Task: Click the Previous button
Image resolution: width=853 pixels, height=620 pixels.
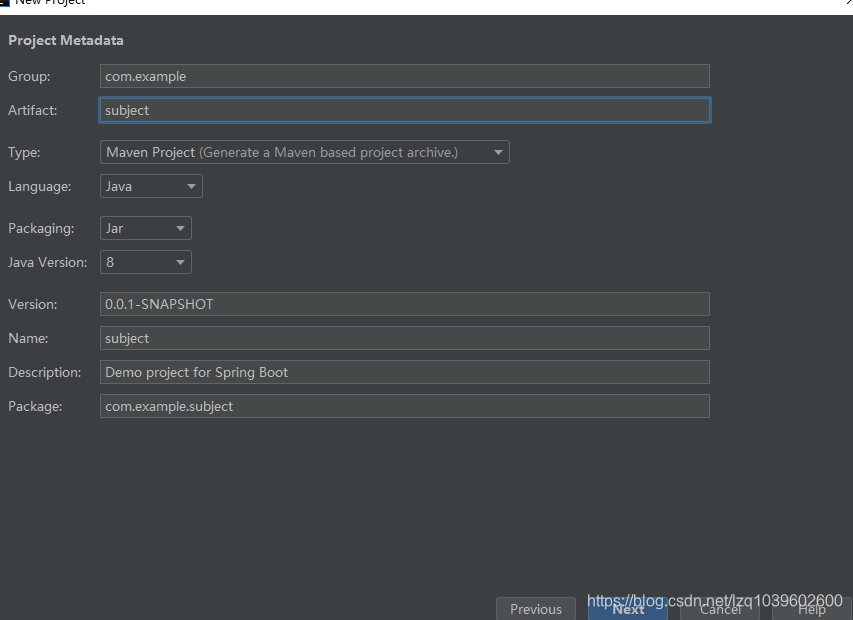Action: [536, 609]
